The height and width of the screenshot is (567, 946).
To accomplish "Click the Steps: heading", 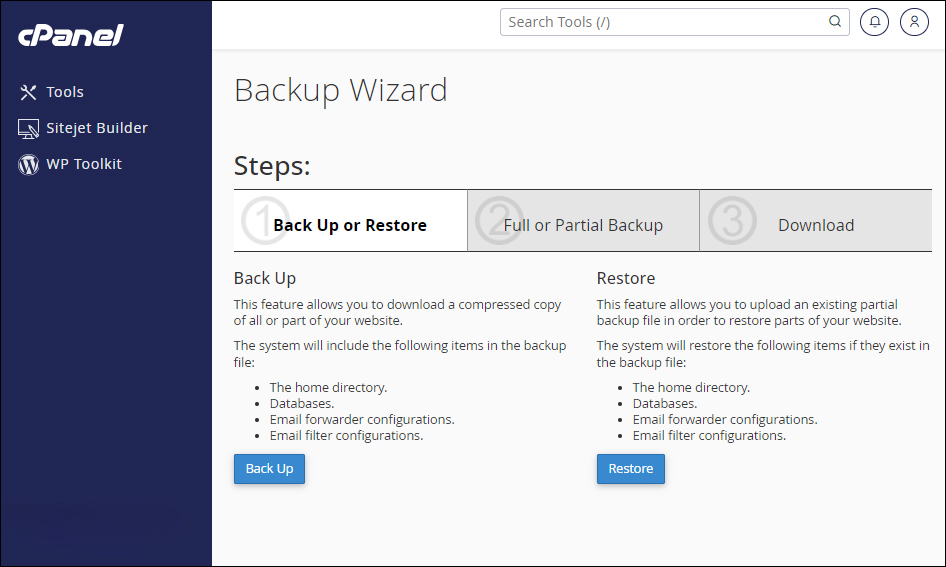I will tap(272, 166).
